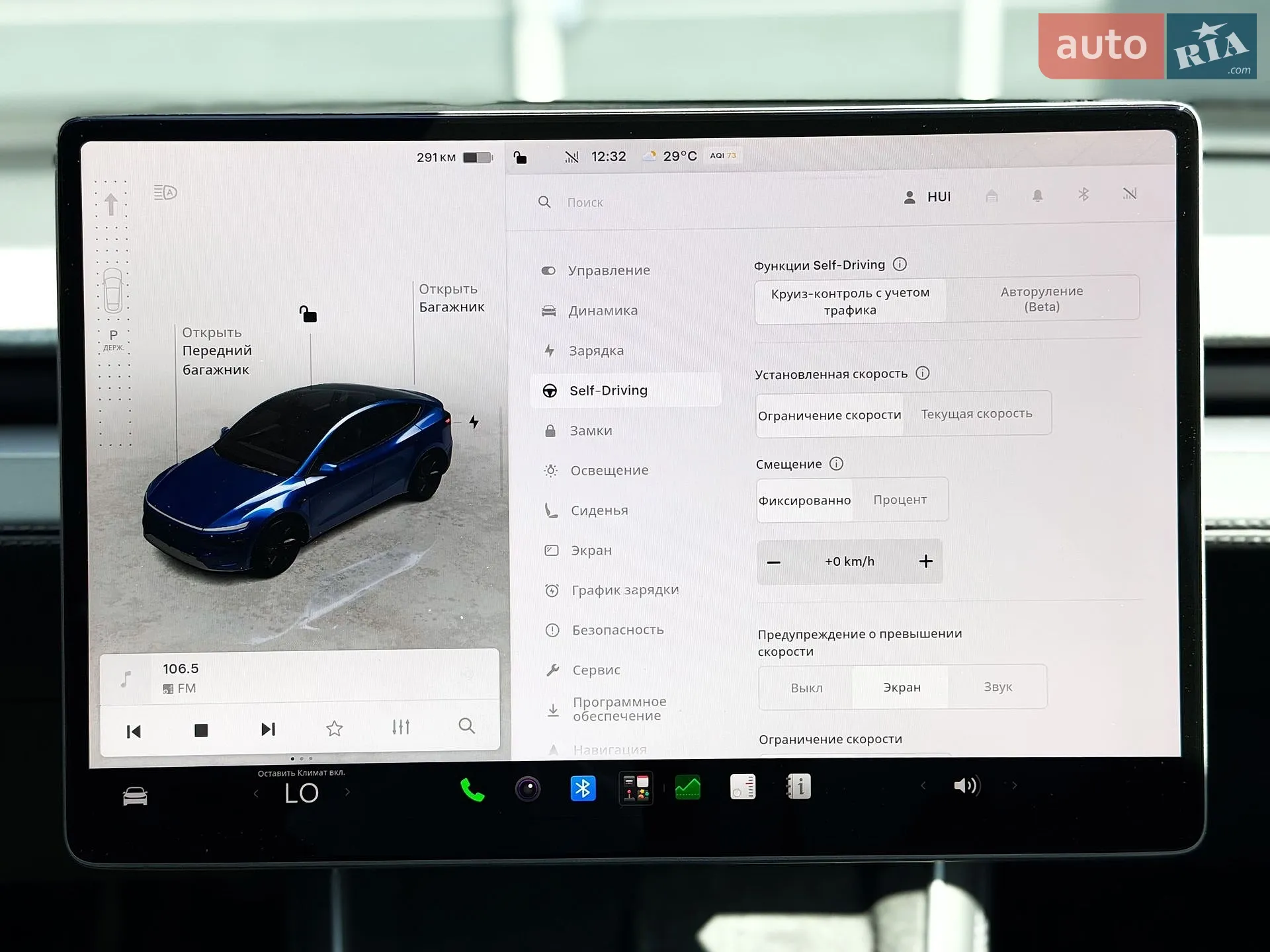Set speed warning to Звук
1270x952 pixels.
(998, 687)
